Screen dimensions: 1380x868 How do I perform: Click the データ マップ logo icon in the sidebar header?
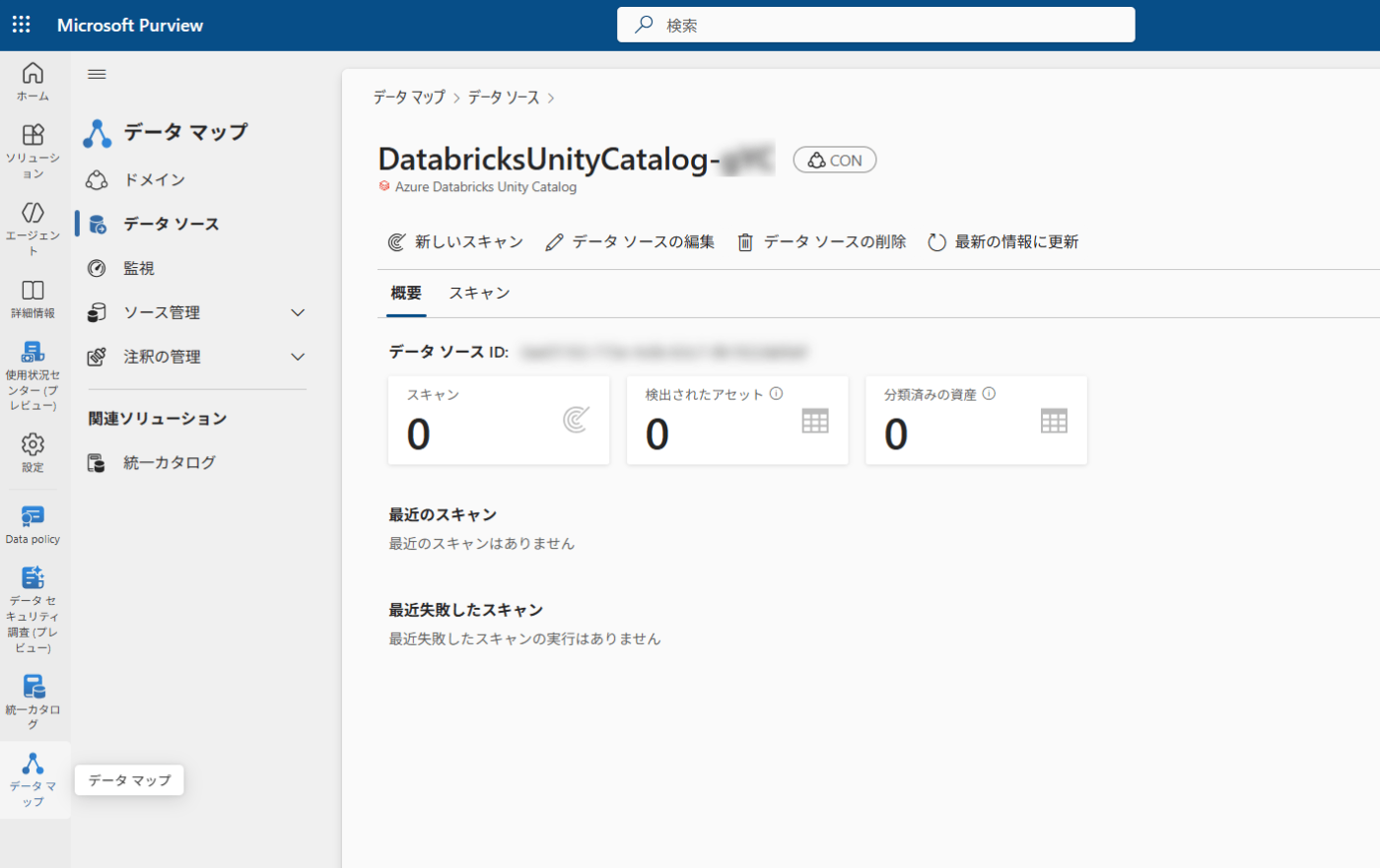point(97,133)
